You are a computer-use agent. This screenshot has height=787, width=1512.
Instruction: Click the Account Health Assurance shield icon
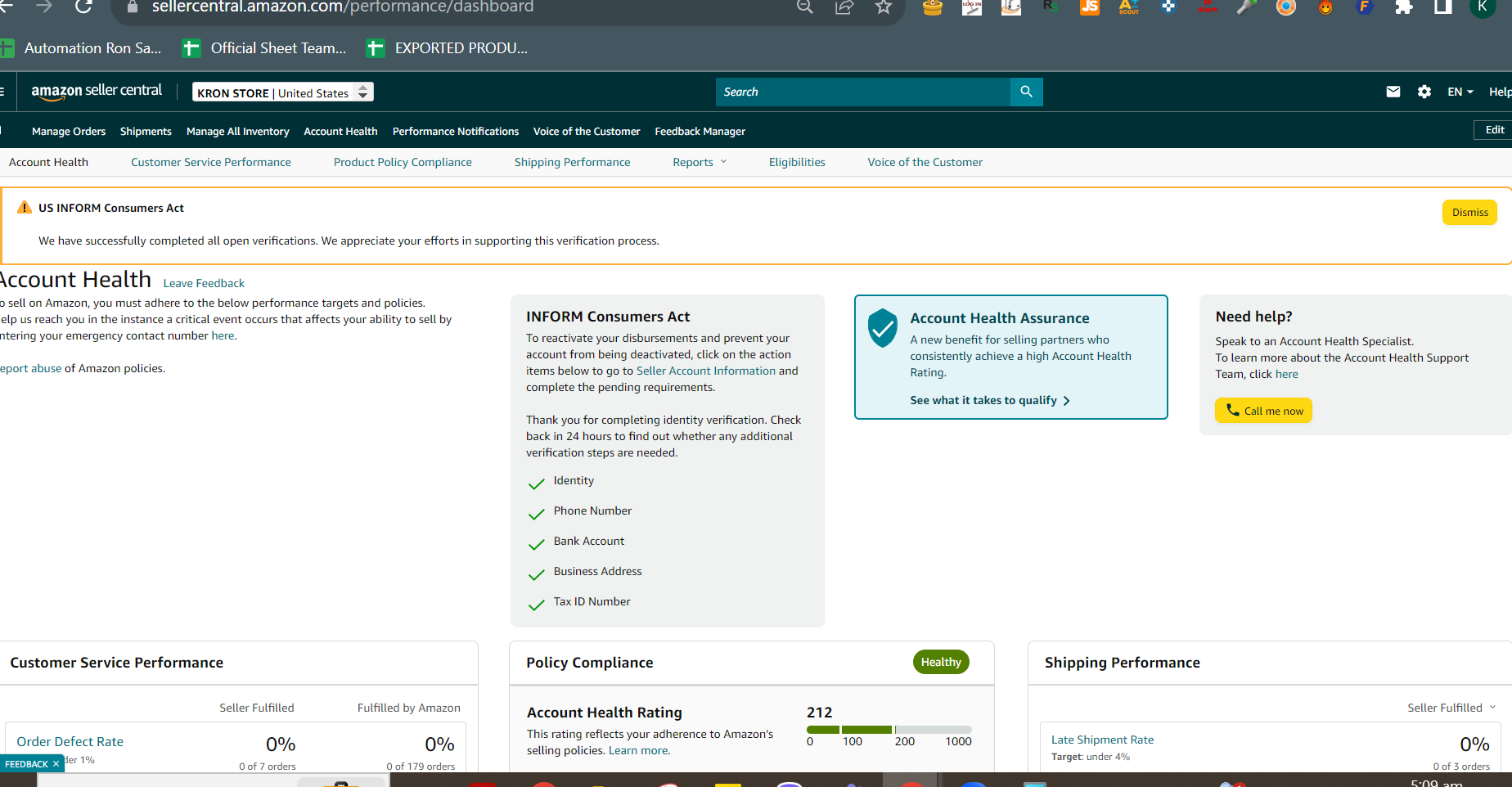[x=883, y=328]
